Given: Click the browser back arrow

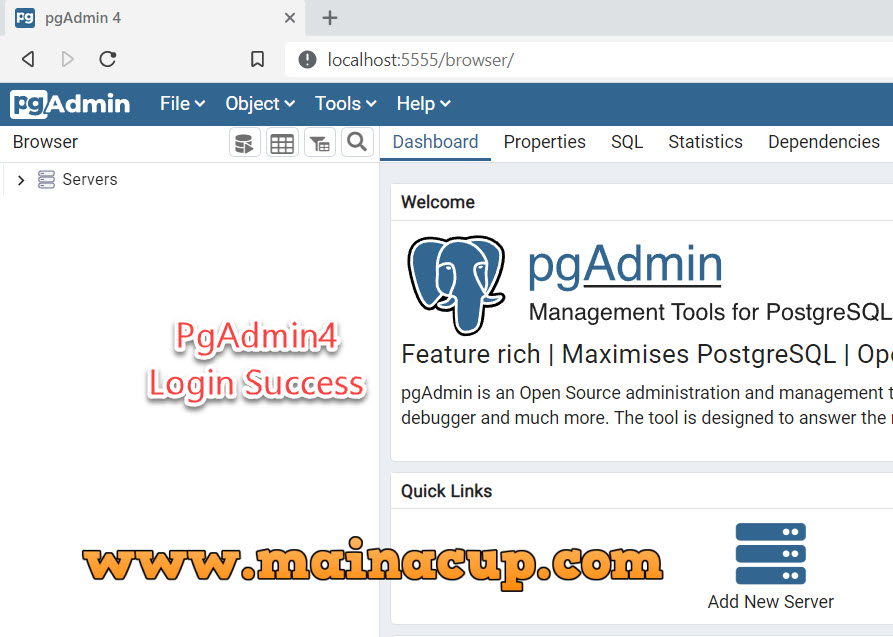Looking at the screenshot, I should (28, 59).
